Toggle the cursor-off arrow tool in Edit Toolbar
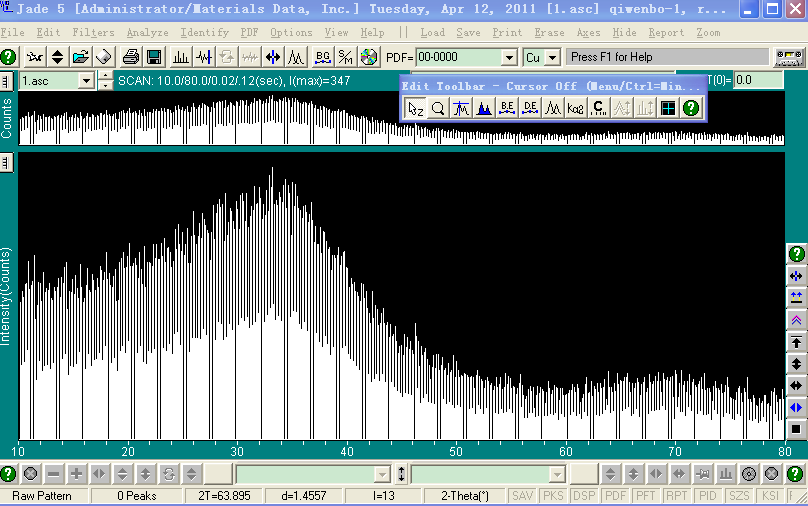808x506 pixels. click(x=415, y=108)
